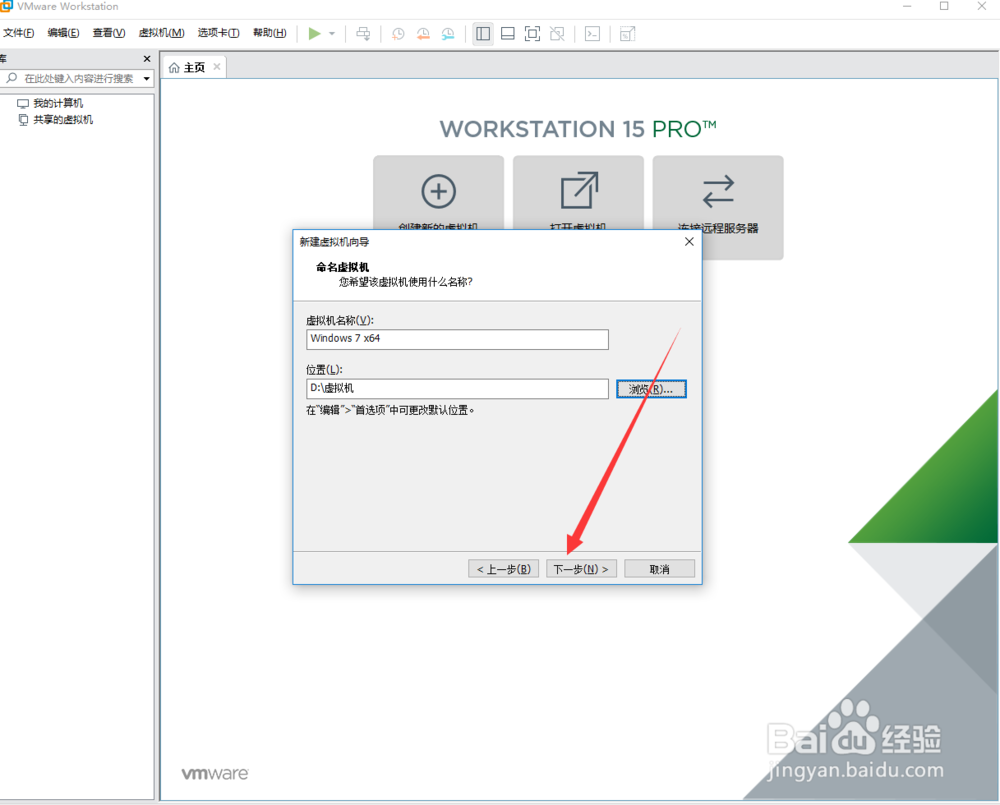
Task: Click the create new virtual machine tile
Action: pos(439,193)
